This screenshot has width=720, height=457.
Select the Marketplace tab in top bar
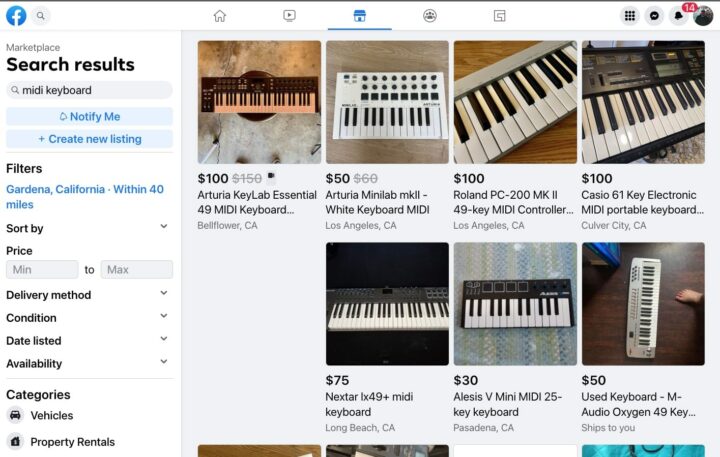pos(359,15)
